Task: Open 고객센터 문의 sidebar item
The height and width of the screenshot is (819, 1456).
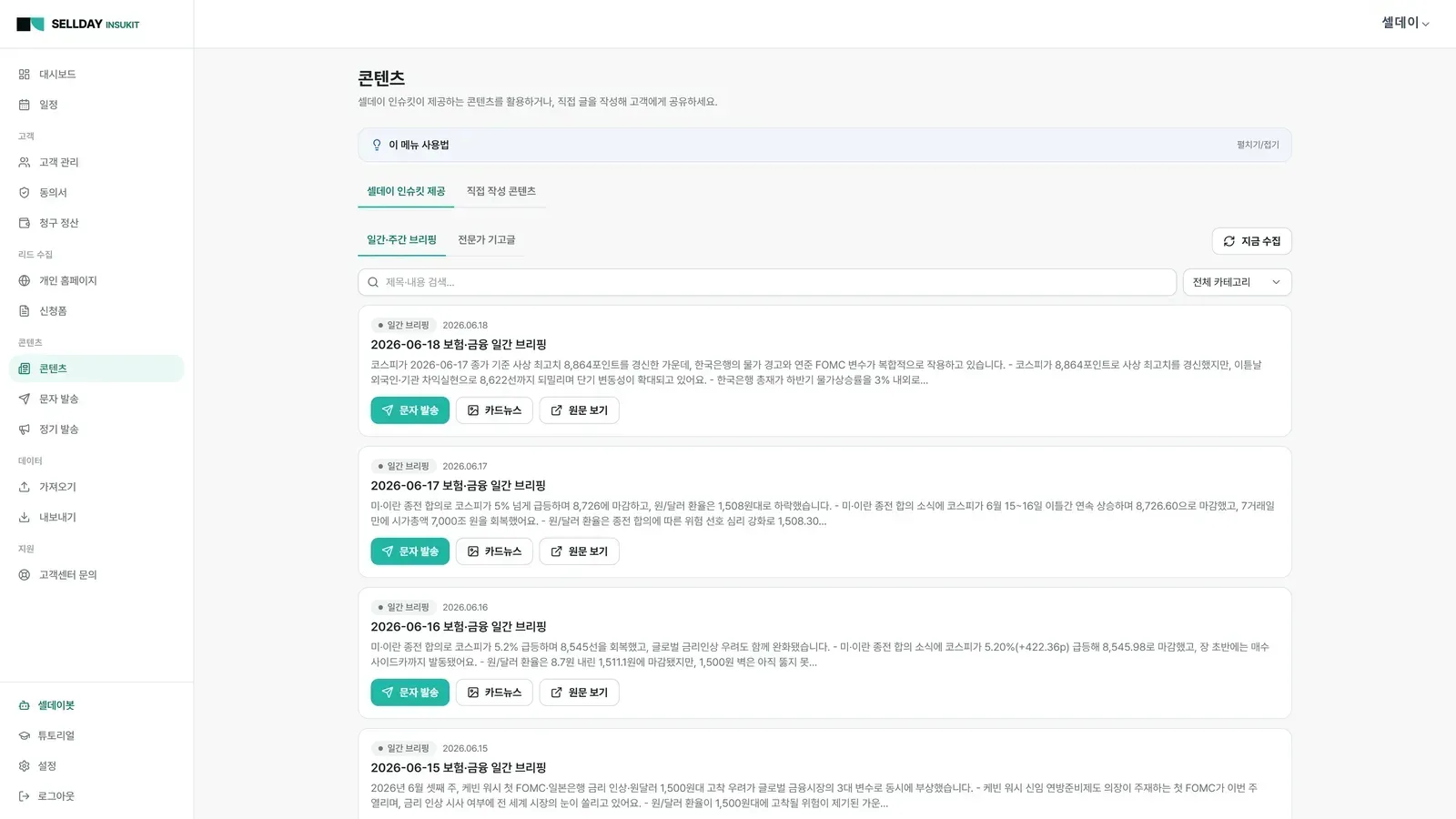Action: click(x=96, y=575)
